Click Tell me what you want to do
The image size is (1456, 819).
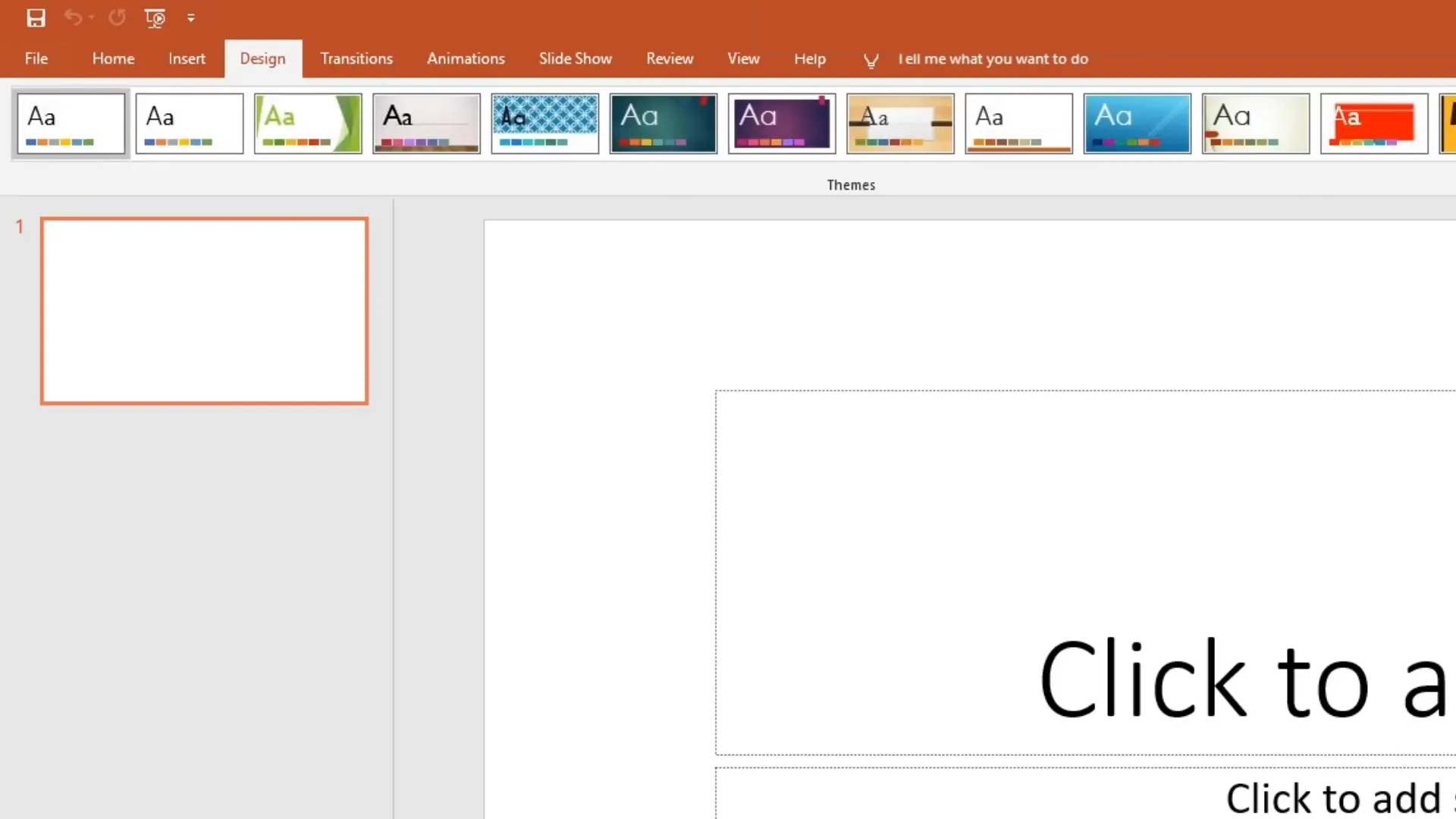(x=993, y=59)
